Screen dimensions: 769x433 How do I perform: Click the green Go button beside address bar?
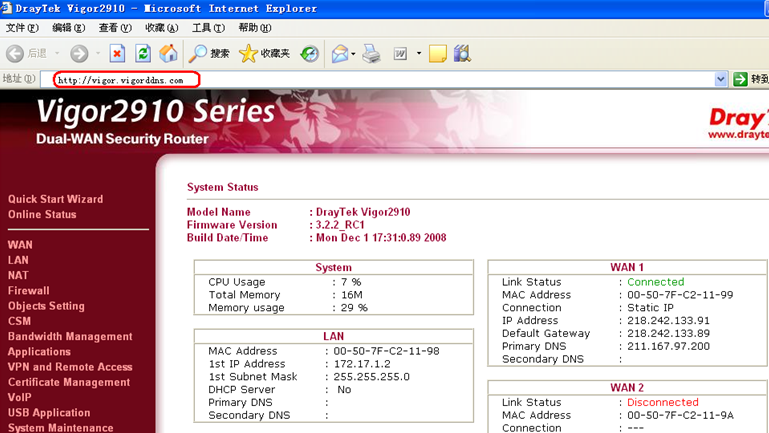tap(741, 79)
